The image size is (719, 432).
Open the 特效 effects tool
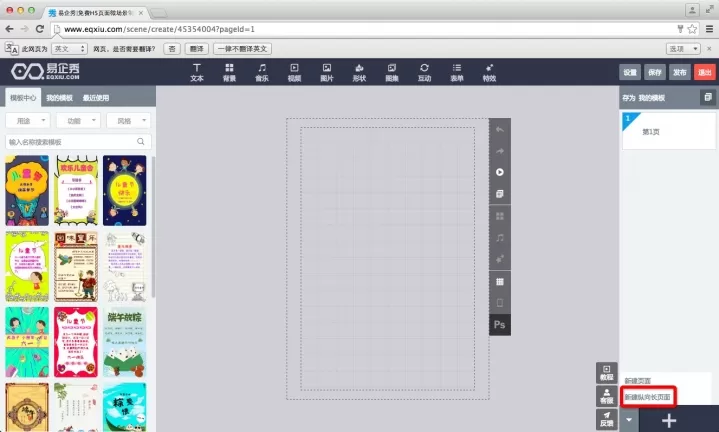[489, 73]
